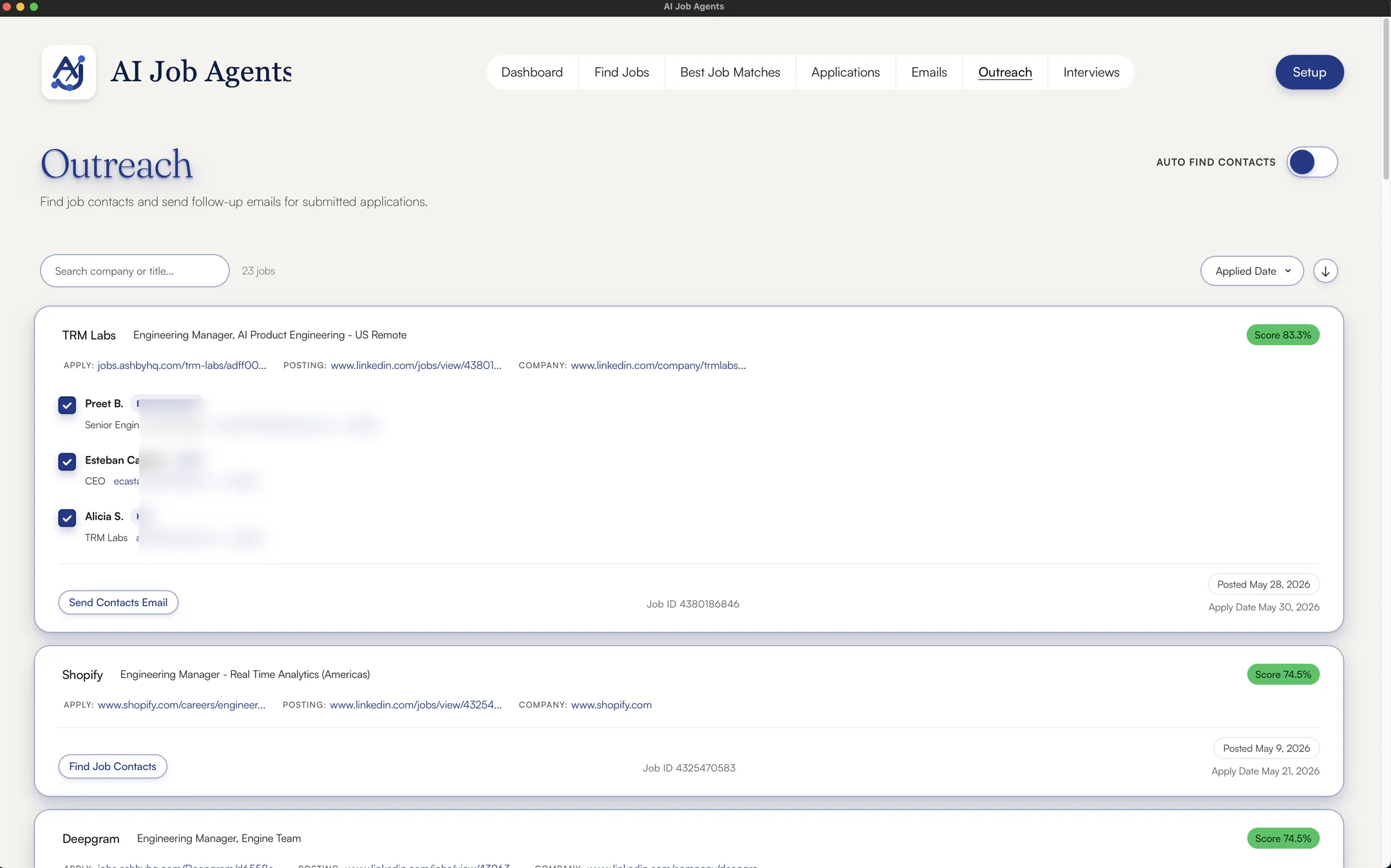1391x868 pixels.
Task: Click the Outreach page heading
Action: (x=117, y=164)
